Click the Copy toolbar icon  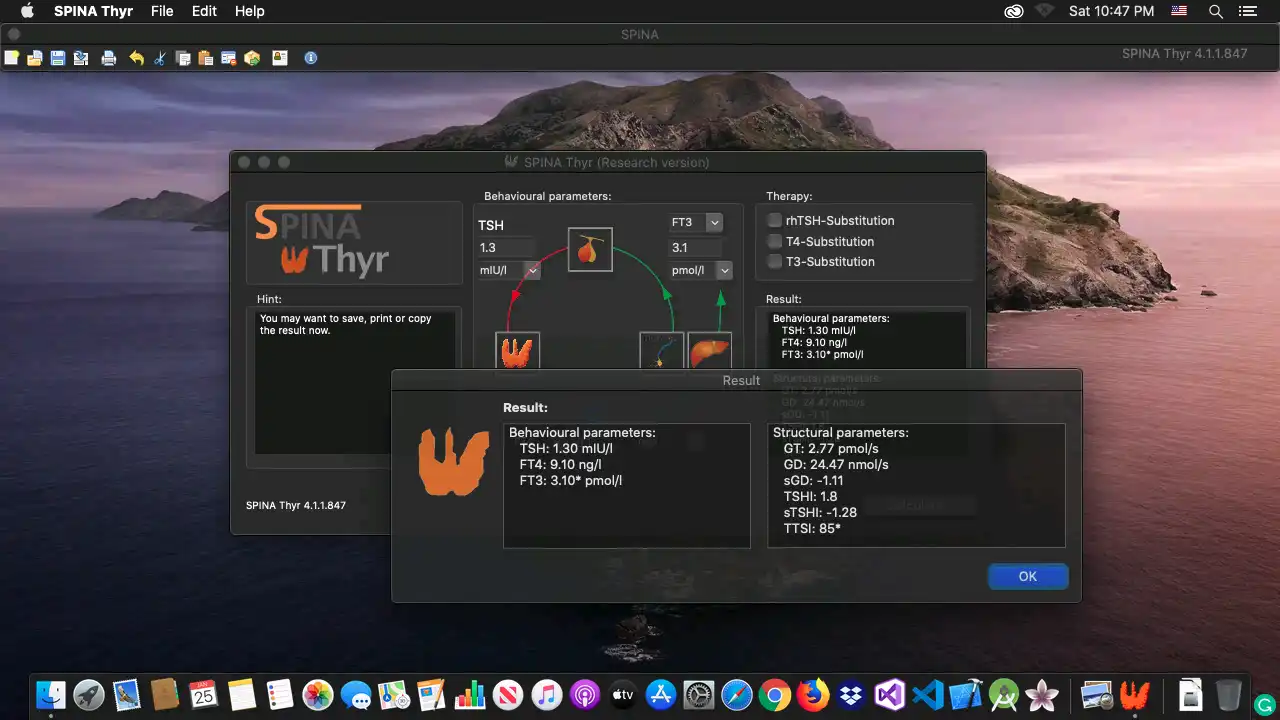(183, 58)
